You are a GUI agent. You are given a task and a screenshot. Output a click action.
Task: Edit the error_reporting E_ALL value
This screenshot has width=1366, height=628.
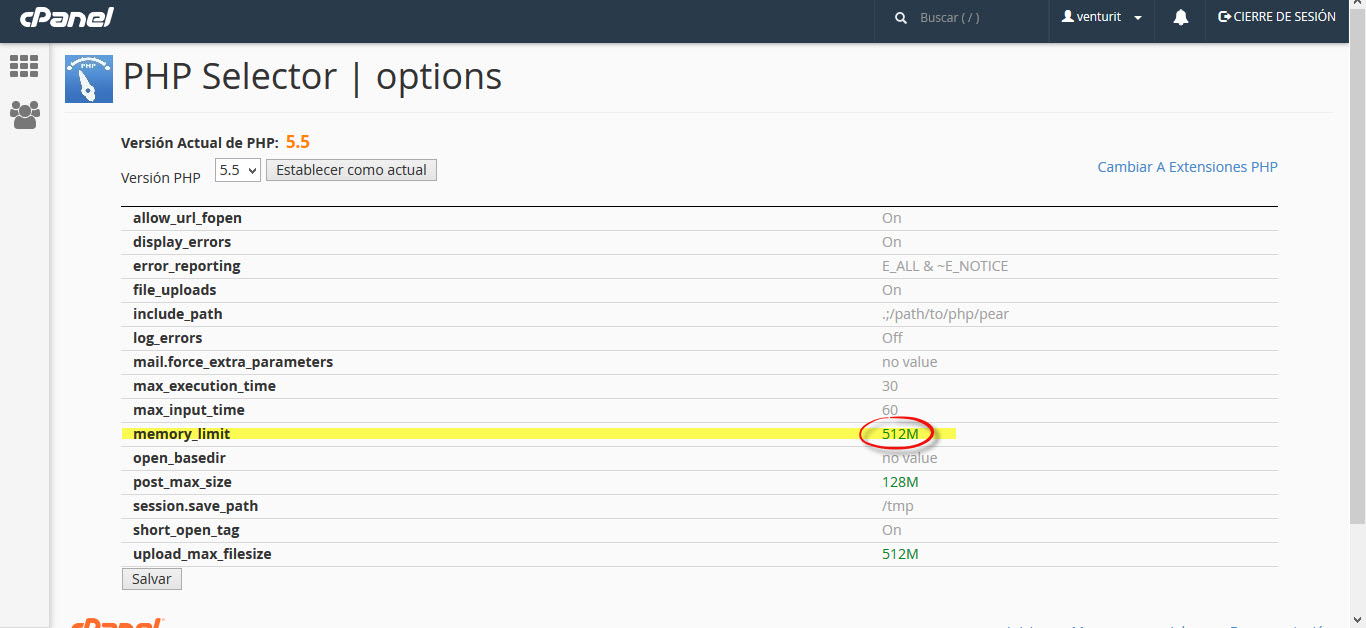click(944, 266)
